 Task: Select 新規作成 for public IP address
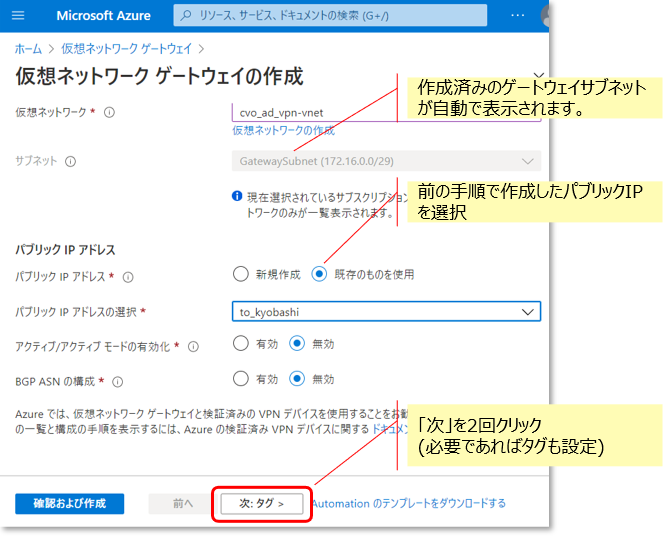(241, 274)
